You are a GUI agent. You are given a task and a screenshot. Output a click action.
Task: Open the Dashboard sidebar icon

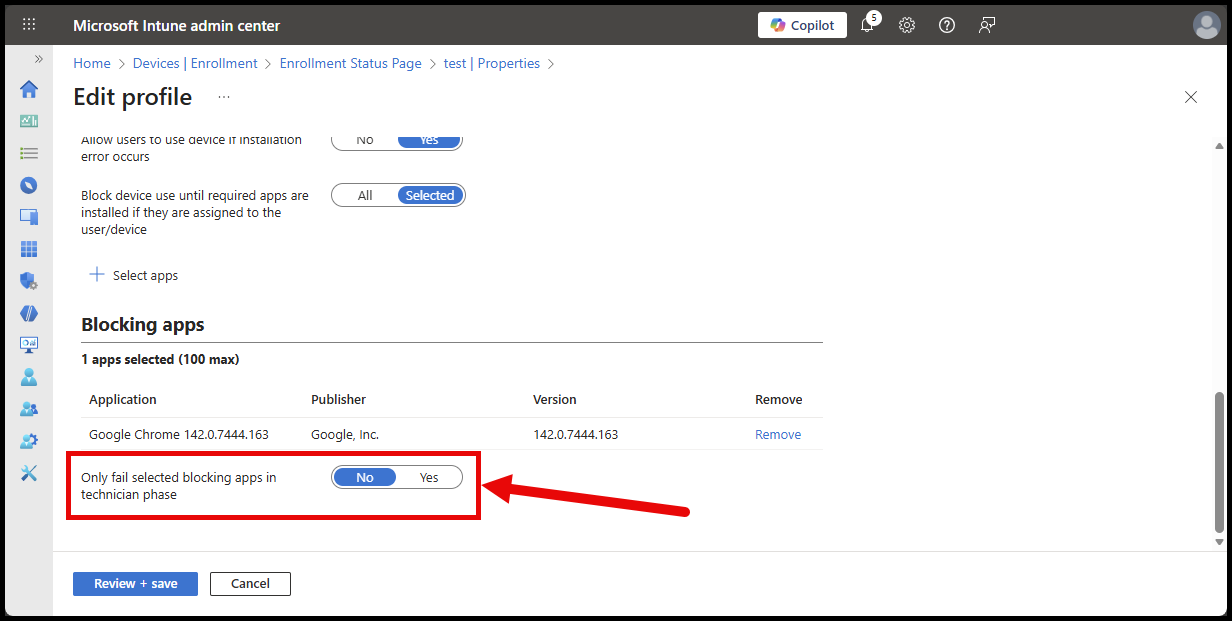[29, 121]
